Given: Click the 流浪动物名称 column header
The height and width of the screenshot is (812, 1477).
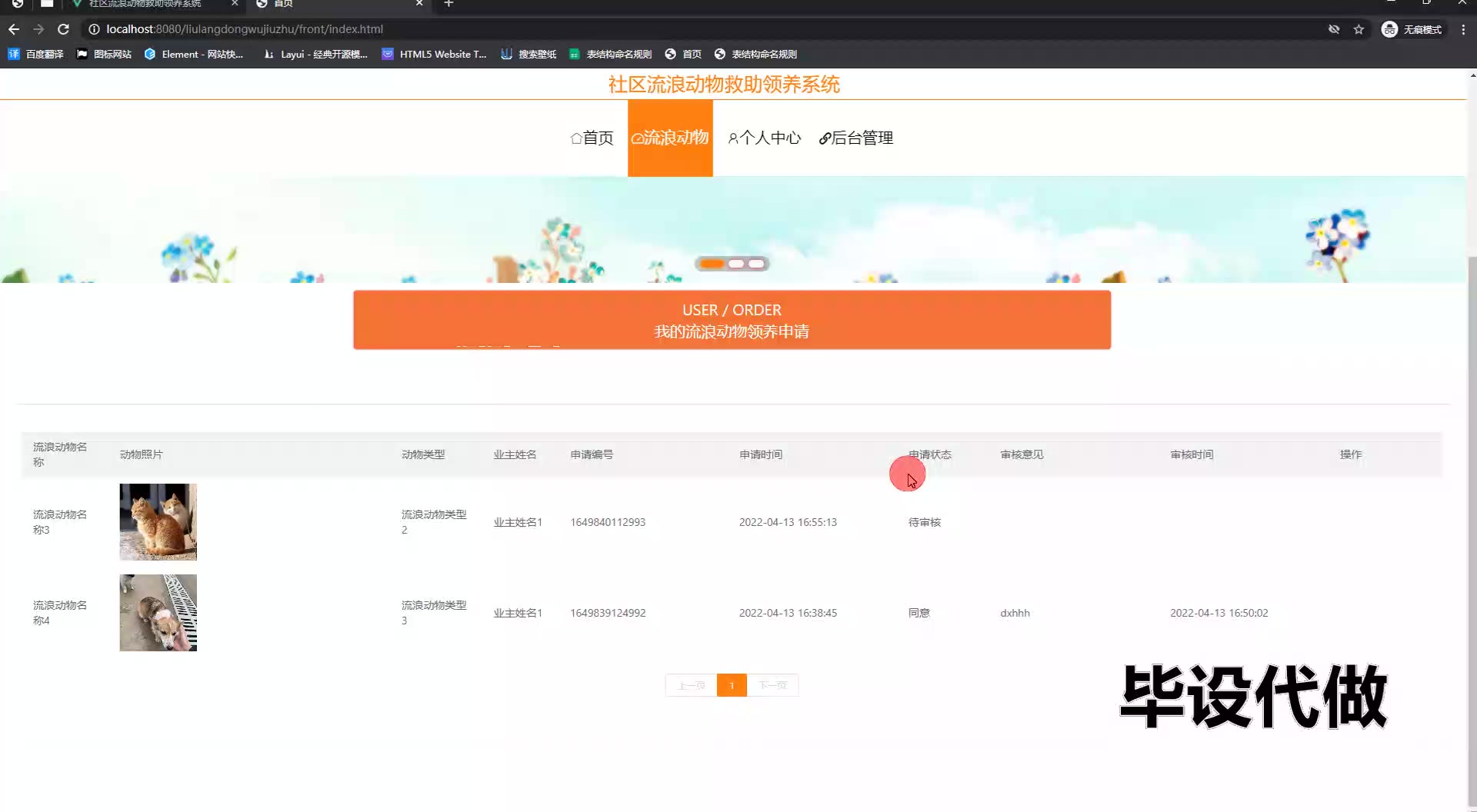Looking at the screenshot, I should [60, 454].
